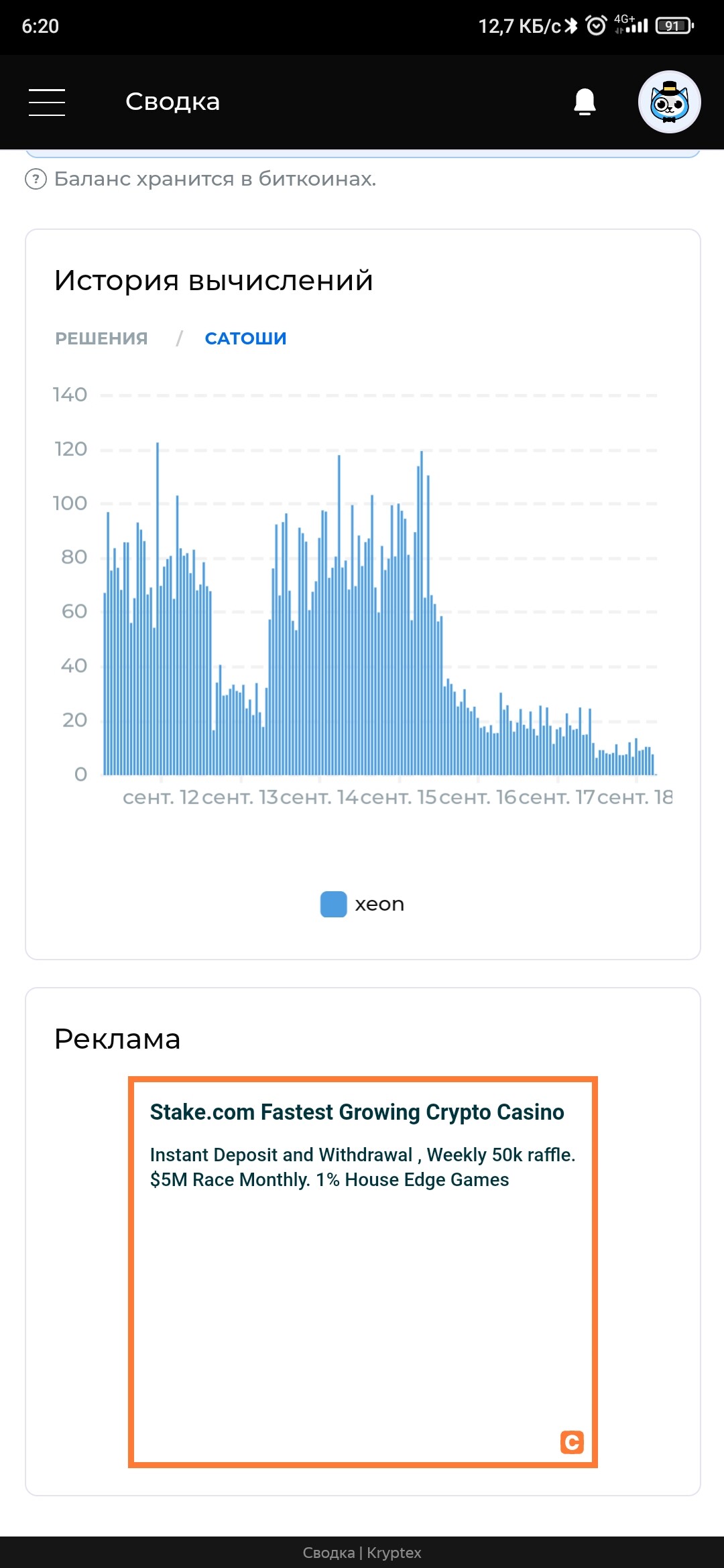Screen dimensions: 724x1568
Task: Tap the orange ad provider icon
Action: 572,1442
